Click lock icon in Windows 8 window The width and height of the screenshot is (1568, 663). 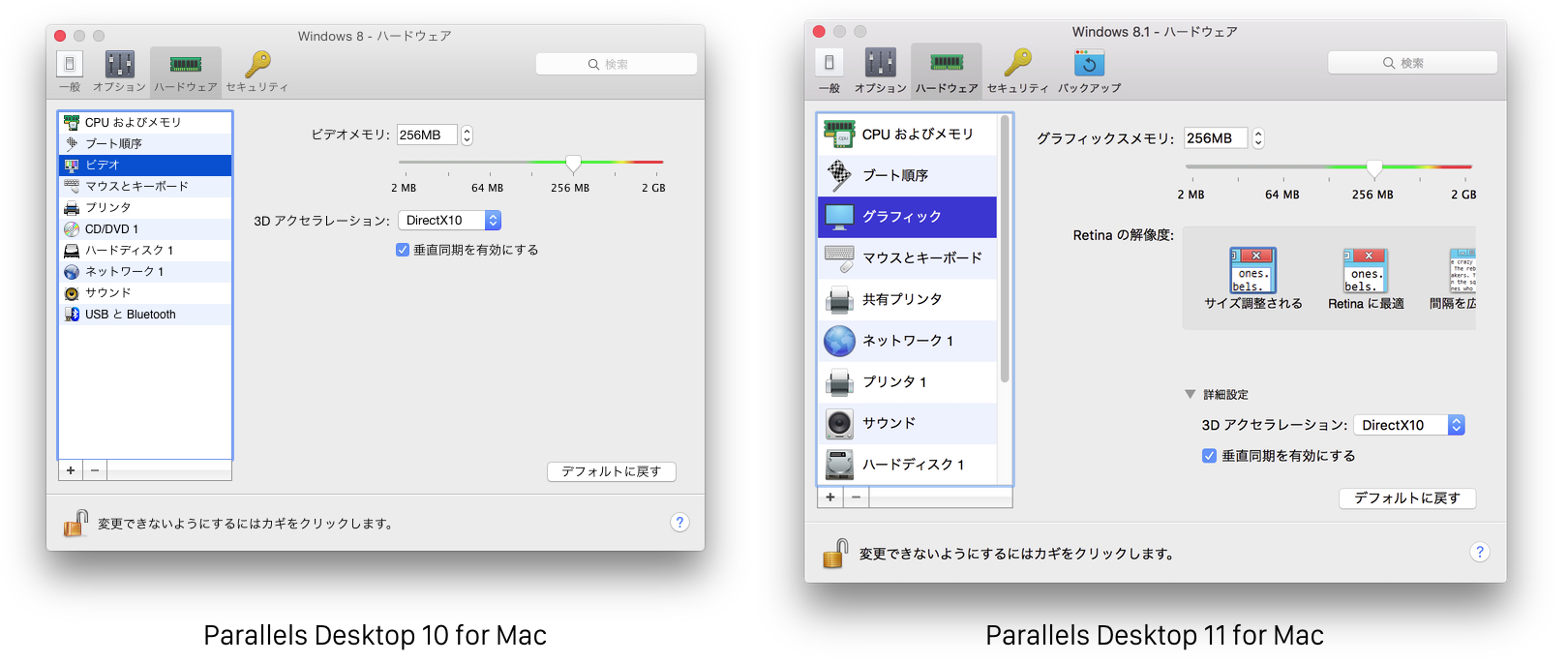[75, 524]
